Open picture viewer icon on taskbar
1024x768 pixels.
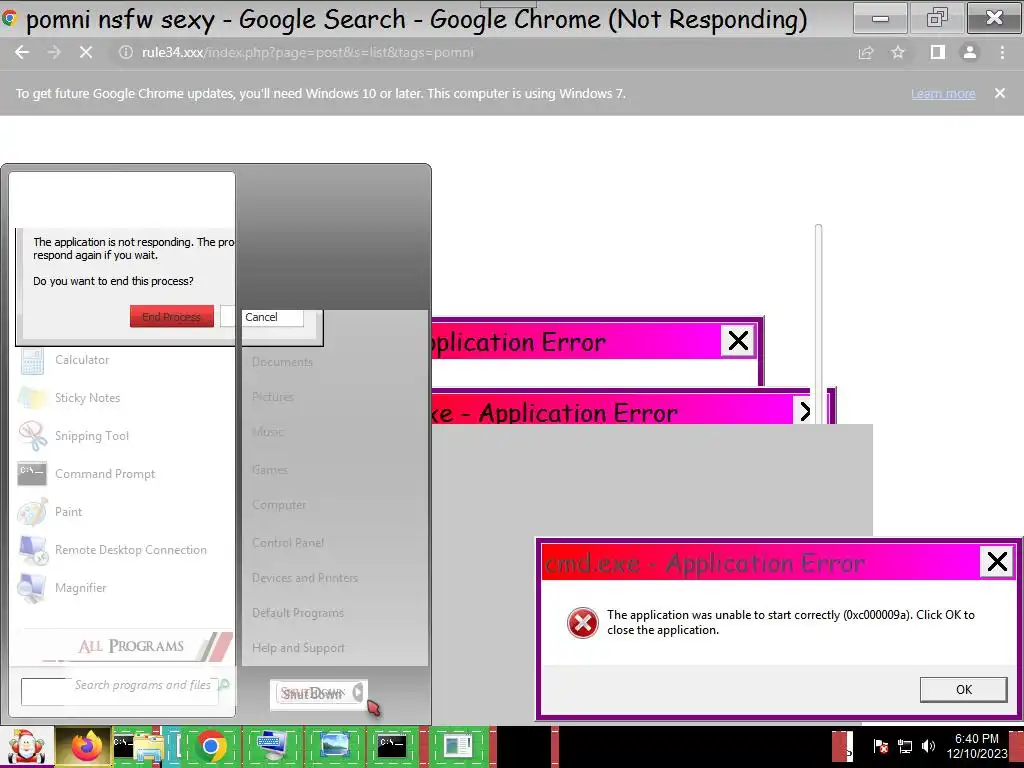point(334,746)
